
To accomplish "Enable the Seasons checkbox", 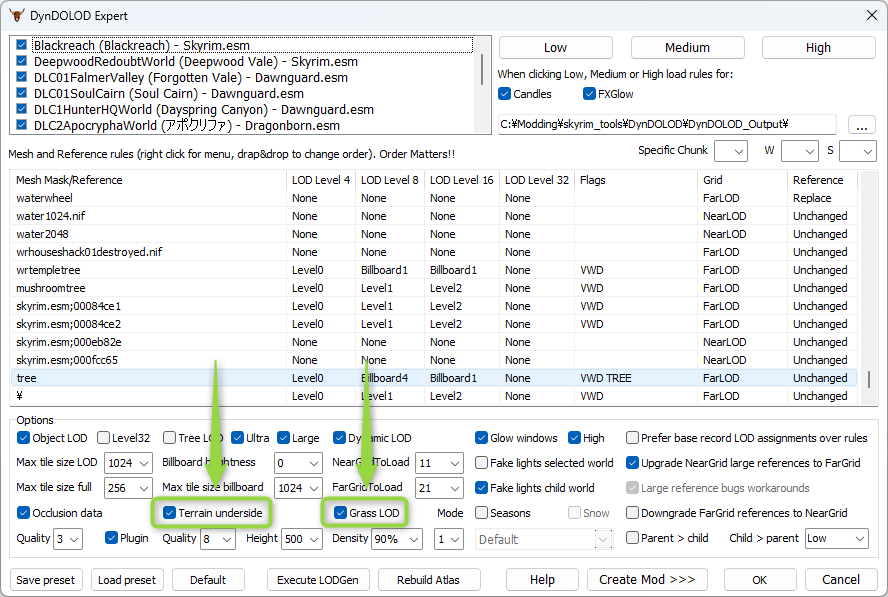I will (481, 513).
